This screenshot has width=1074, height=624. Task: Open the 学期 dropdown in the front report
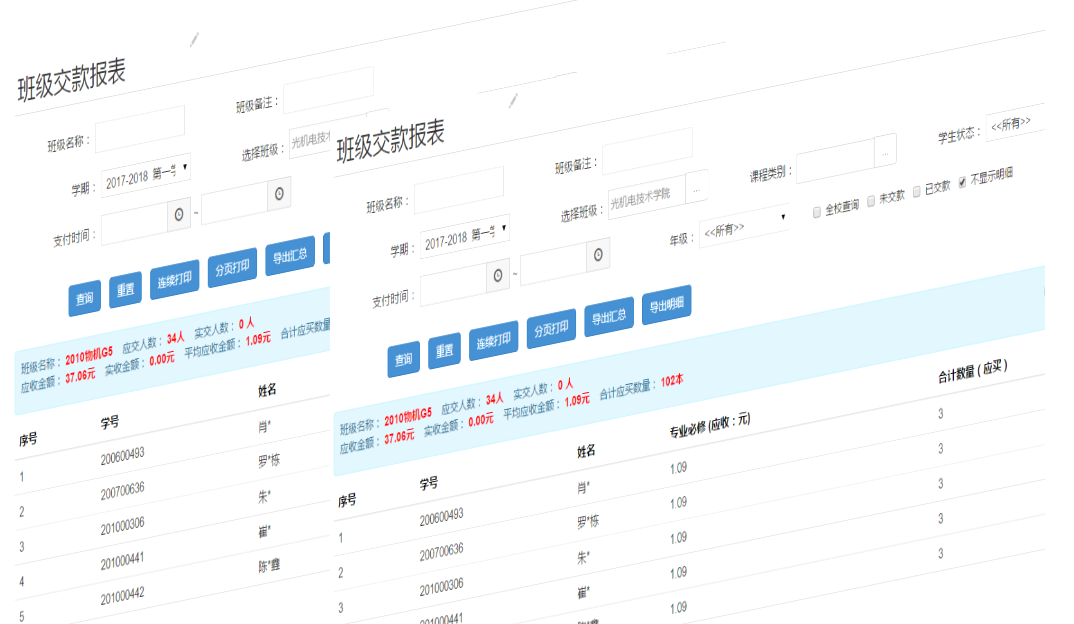pos(464,236)
